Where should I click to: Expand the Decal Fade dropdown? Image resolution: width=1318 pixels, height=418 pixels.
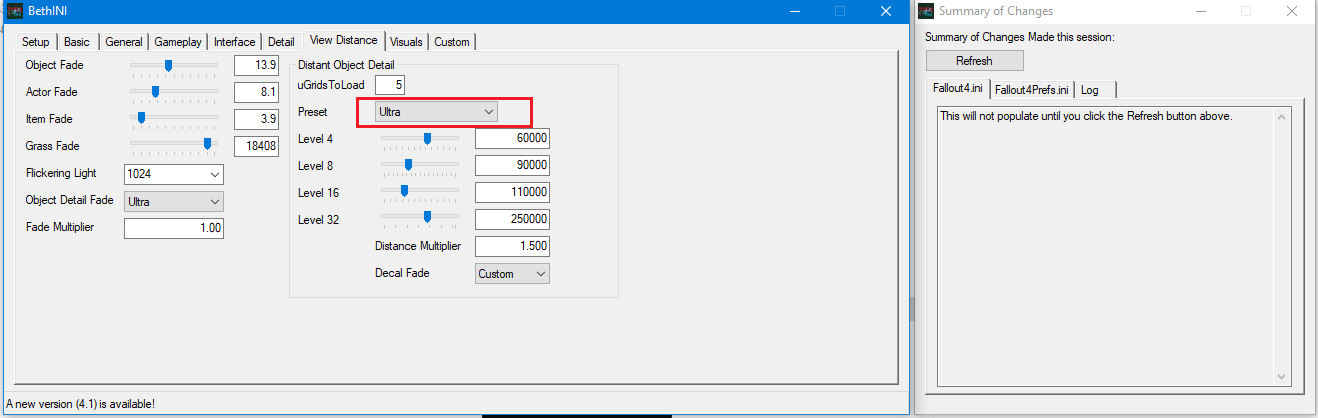coord(512,273)
